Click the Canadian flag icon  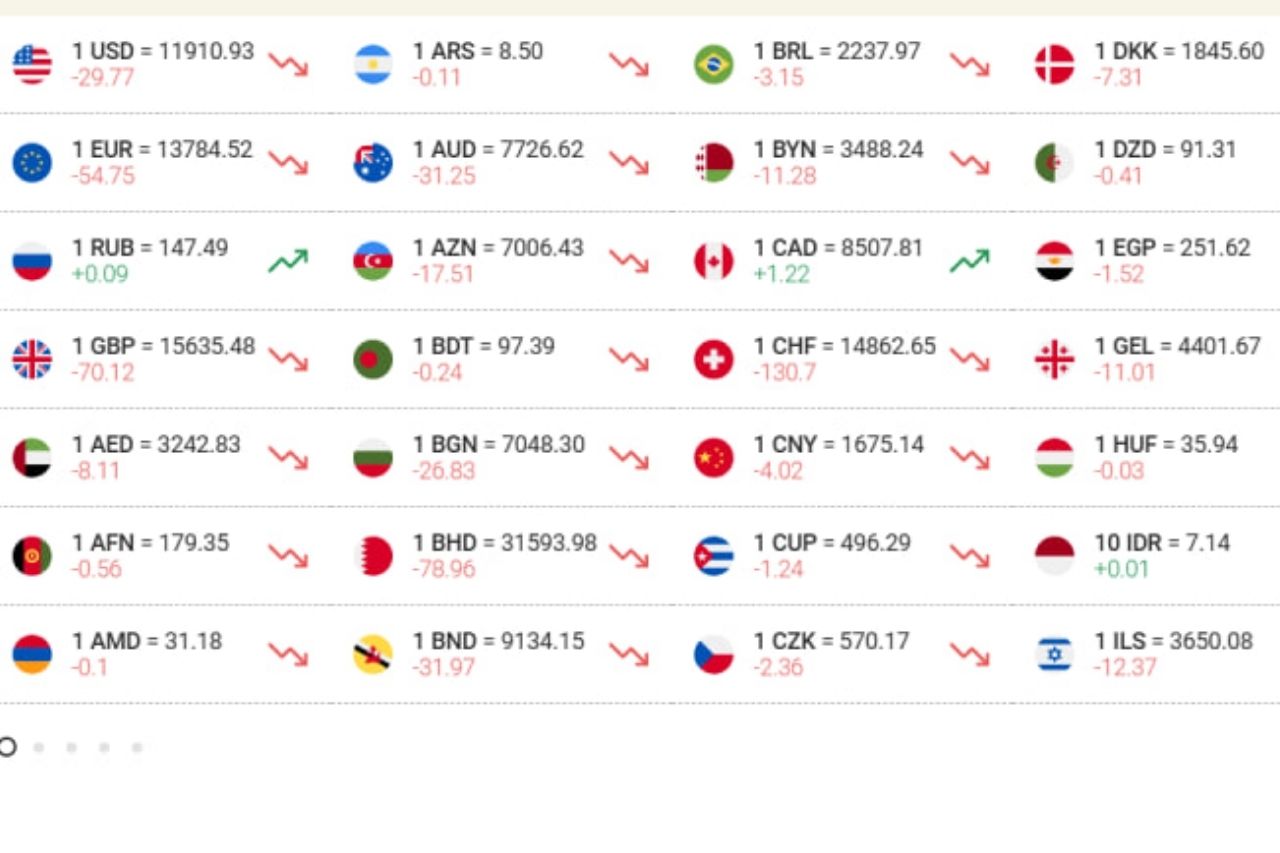pyautogui.click(x=713, y=261)
